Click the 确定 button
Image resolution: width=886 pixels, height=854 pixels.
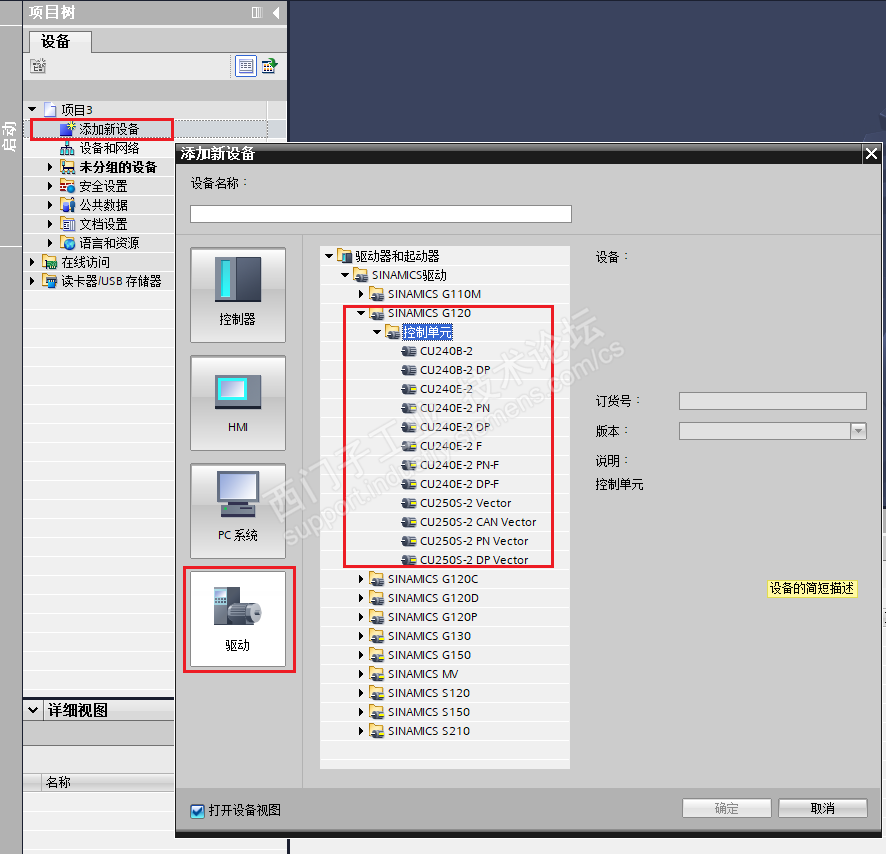[x=727, y=809]
